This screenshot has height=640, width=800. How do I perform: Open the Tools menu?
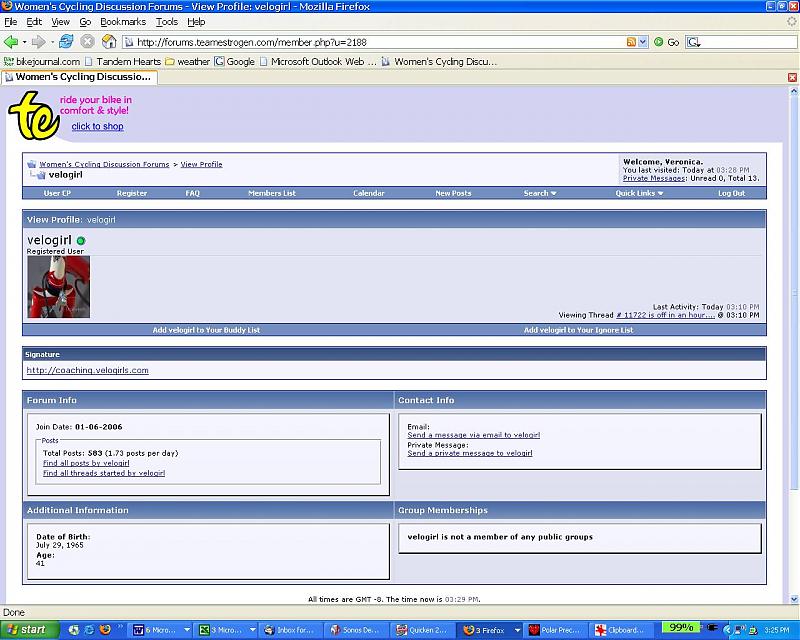[x=166, y=21]
